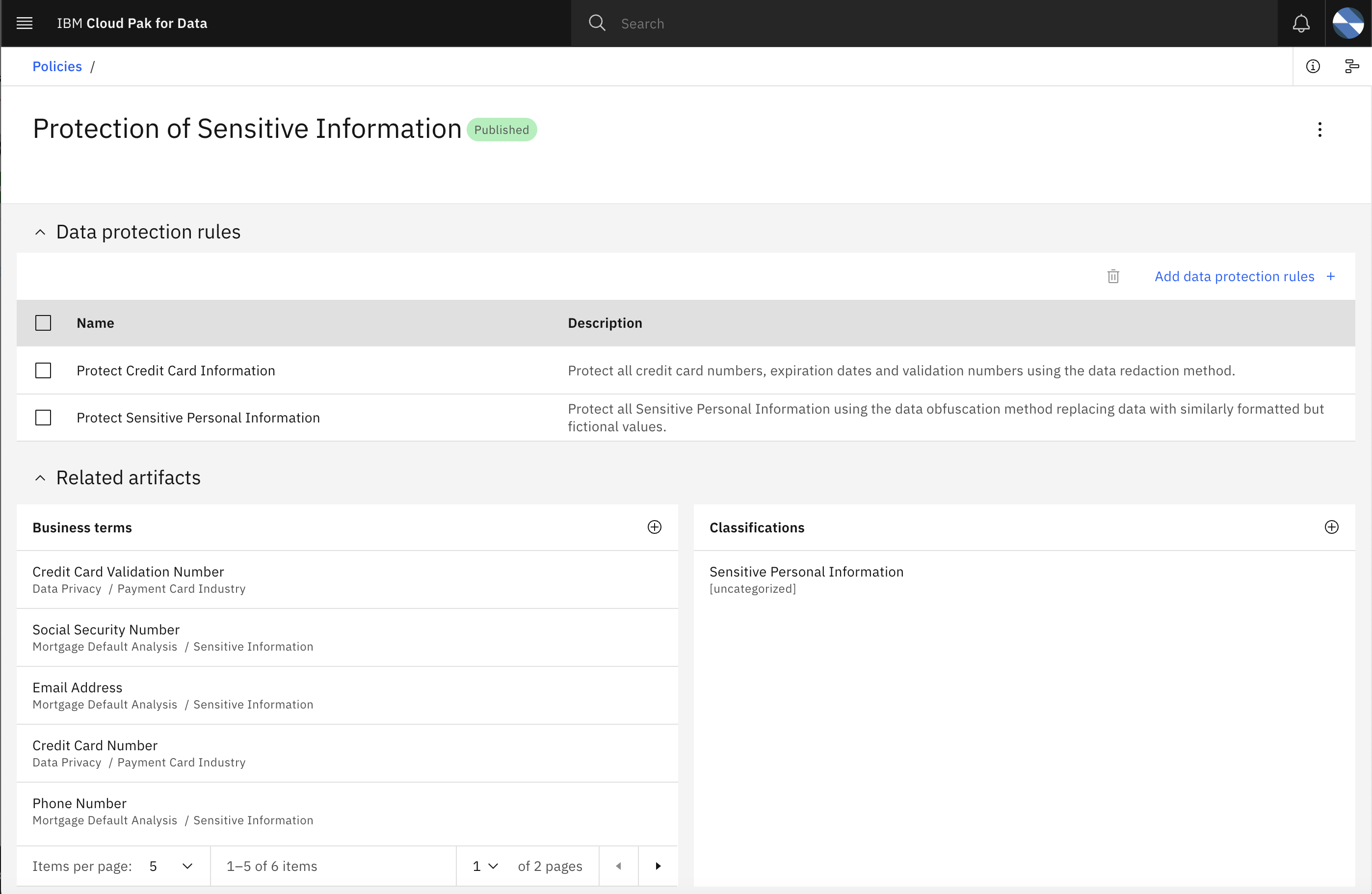Check the Protect Credit Card Information checkbox

(x=43, y=370)
